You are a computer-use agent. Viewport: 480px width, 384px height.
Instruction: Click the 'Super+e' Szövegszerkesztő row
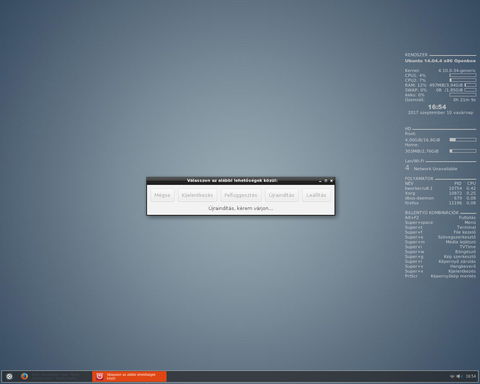[440, 237]
